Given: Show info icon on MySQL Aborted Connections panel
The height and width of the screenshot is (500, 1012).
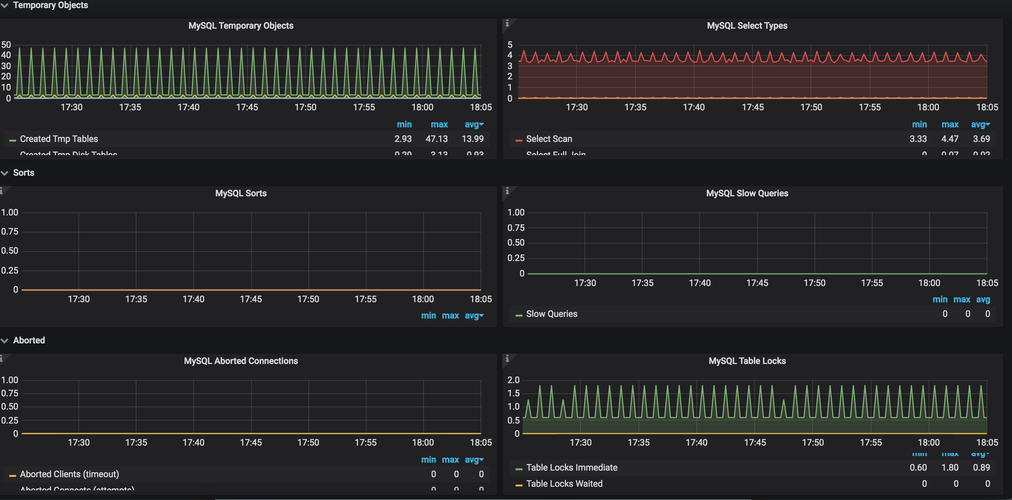Looking at the screenshot, I should pos(2,359).
